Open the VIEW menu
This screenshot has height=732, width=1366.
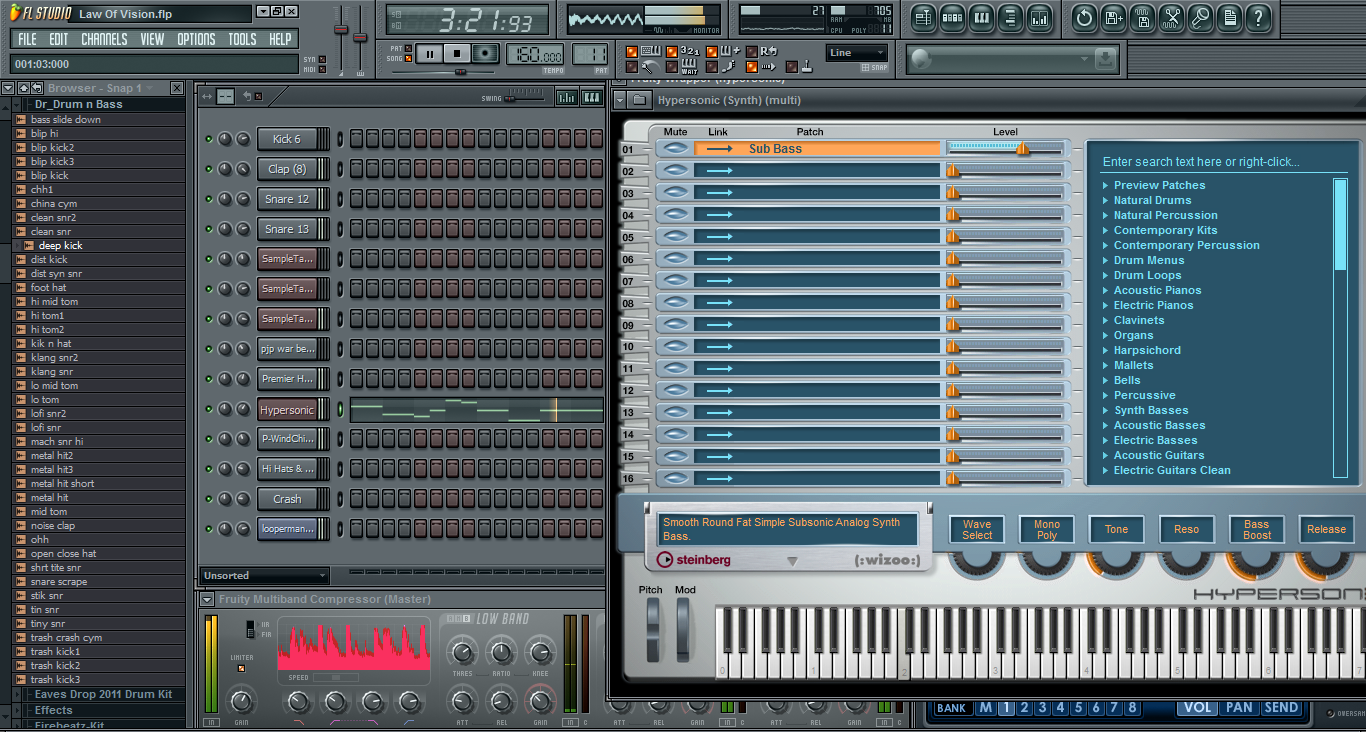click(x=152, y=39)
